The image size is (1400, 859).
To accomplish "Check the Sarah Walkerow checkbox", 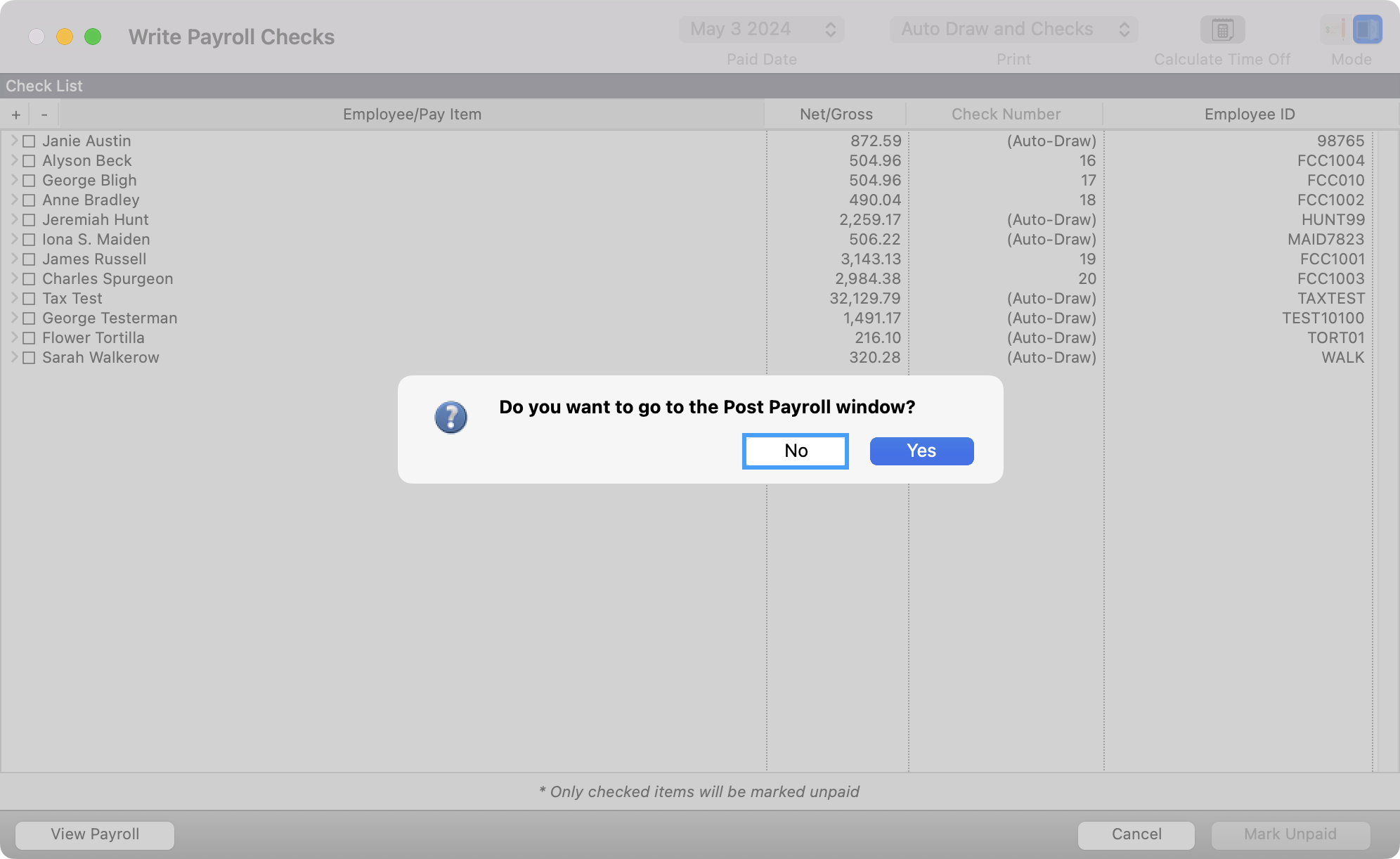I will point(29,358).
